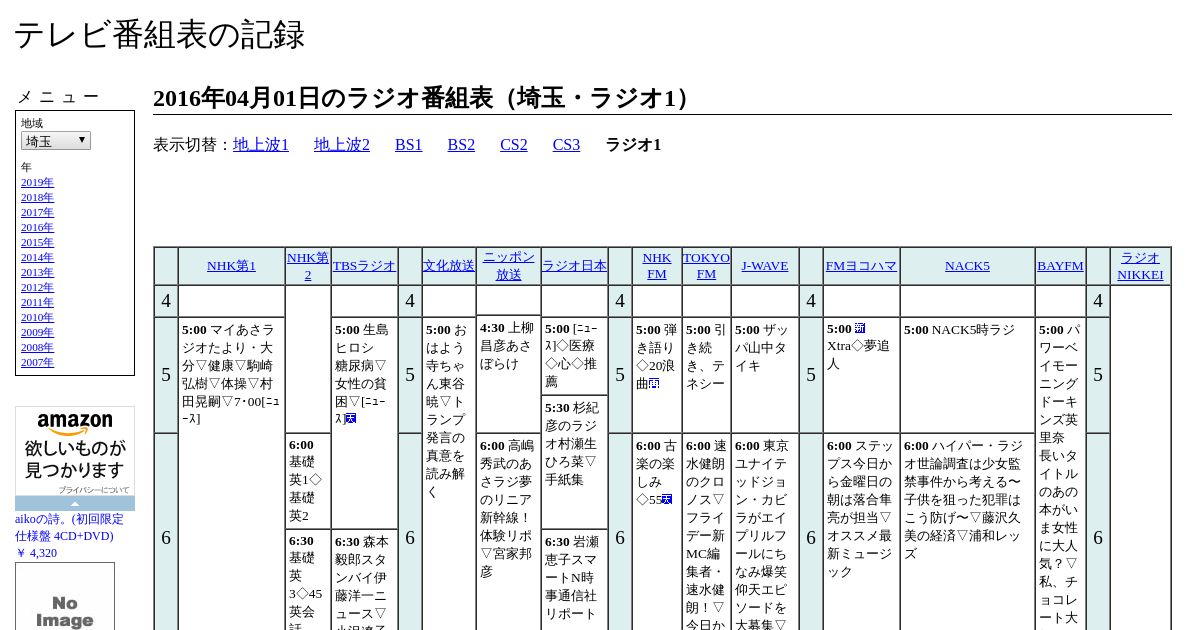
Task: Open the 地域 dropdown showing 埼玉
Action: tap(56, 141)
